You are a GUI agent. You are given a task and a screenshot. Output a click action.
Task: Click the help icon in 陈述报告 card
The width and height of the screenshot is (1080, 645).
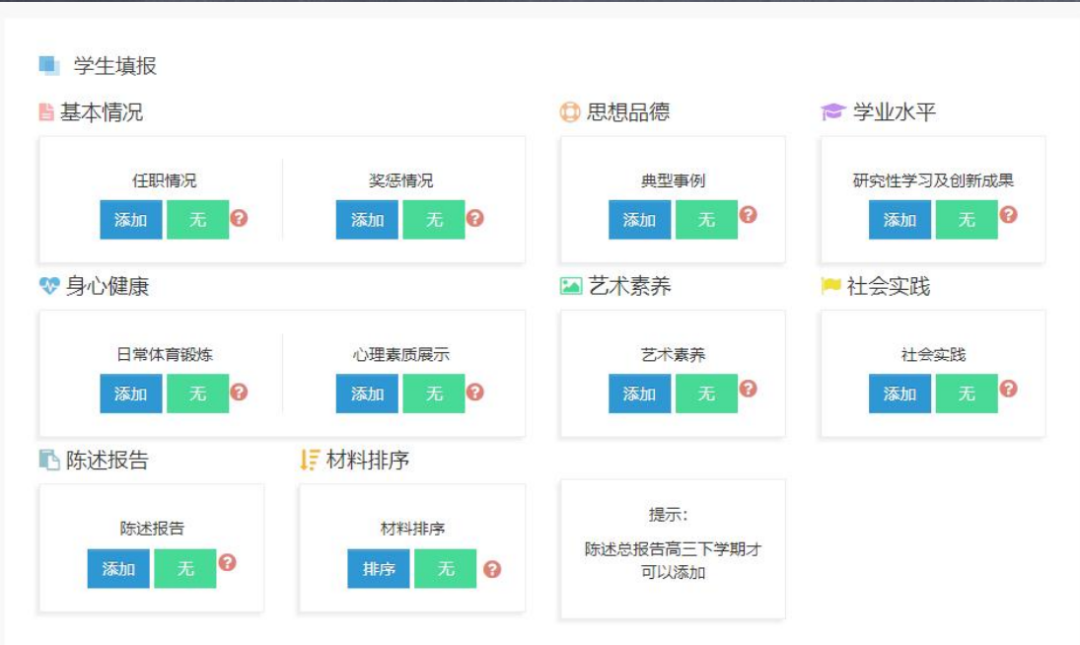227,562
